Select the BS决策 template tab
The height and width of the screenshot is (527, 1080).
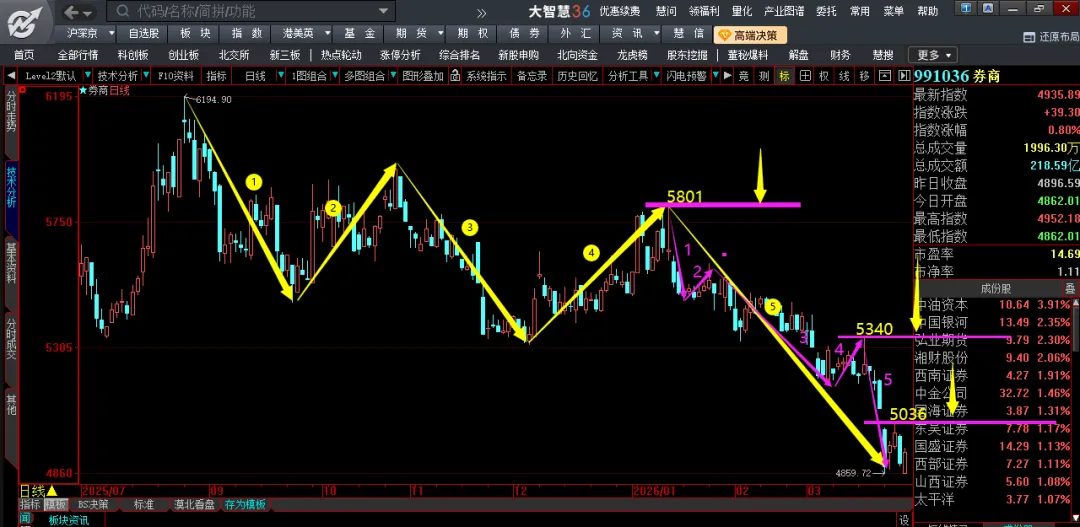click(x=93, y=504)
